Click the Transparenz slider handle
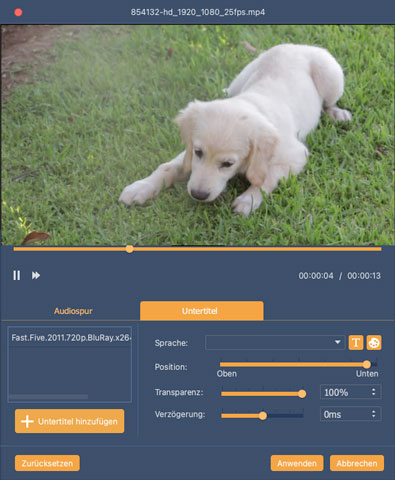Screen dimensions: 395x480 [x=302, y=394]
